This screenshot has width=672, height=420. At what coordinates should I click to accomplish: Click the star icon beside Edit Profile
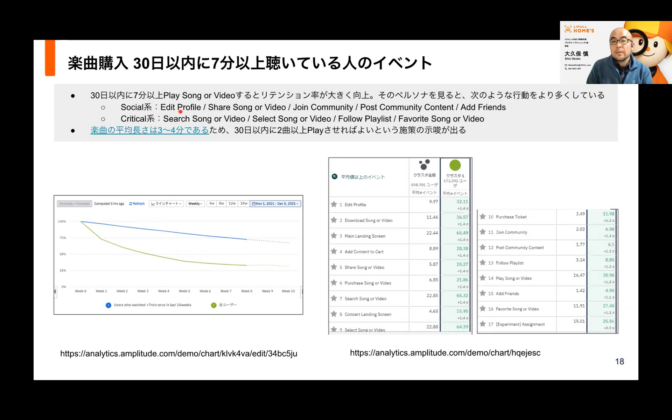pos(333,203)
